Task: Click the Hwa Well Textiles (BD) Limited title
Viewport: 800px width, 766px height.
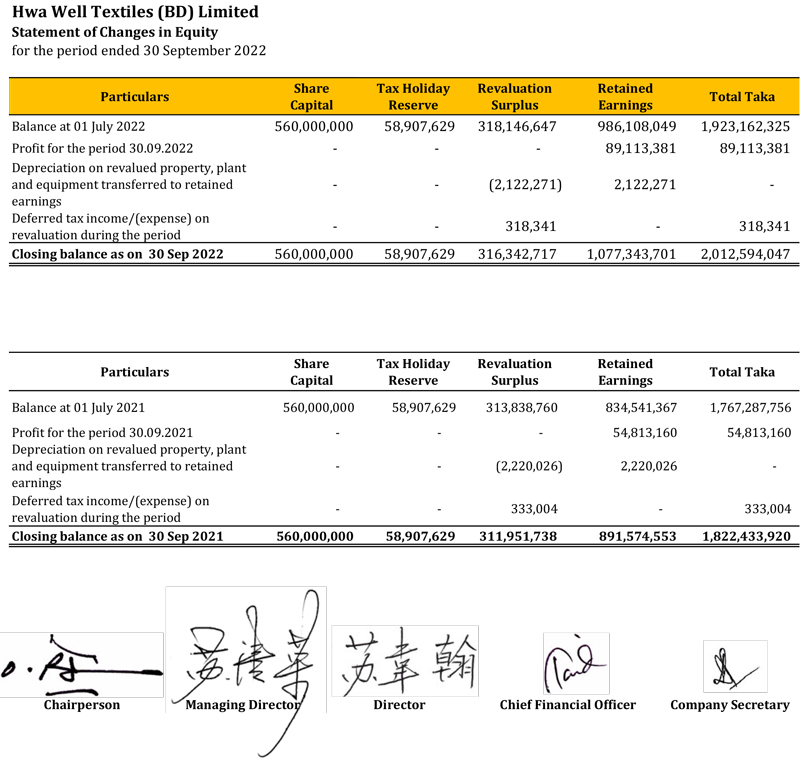Action: pyautogui.click(x=134, y=13)
